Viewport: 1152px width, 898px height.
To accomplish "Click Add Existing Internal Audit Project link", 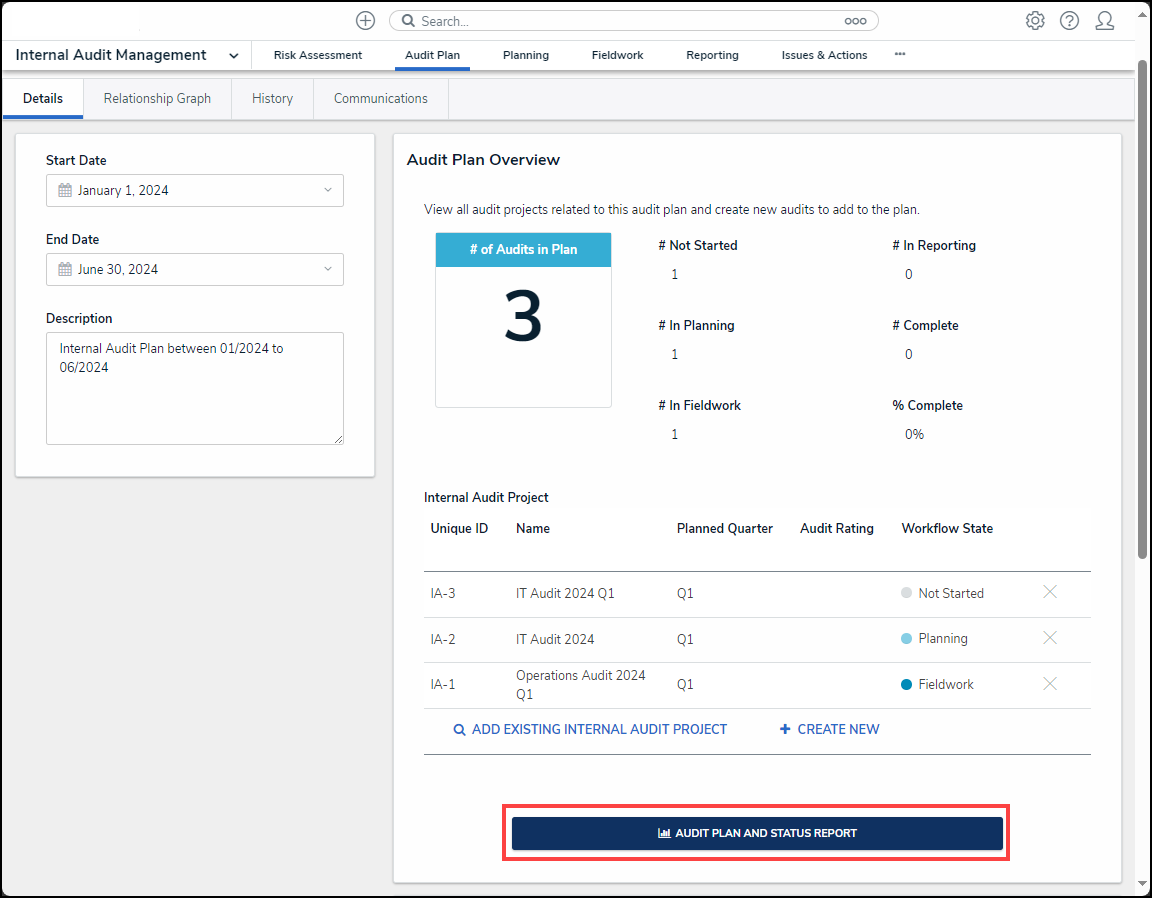I will (590, 730).
